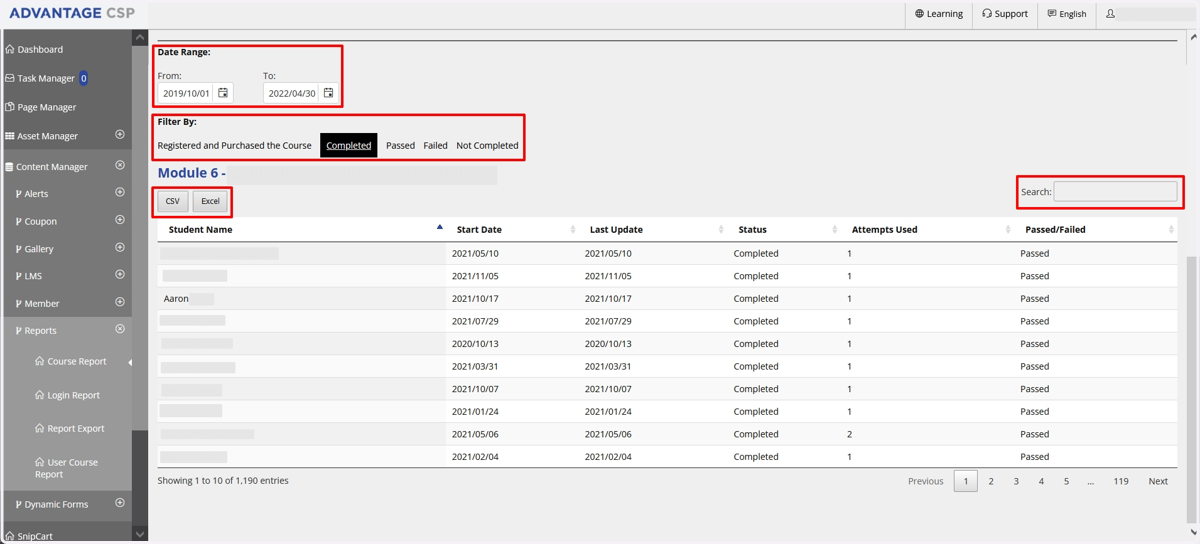This screenshot has height=544, width=1200.
Task: Go to pagination page 2
Action: 991,481
